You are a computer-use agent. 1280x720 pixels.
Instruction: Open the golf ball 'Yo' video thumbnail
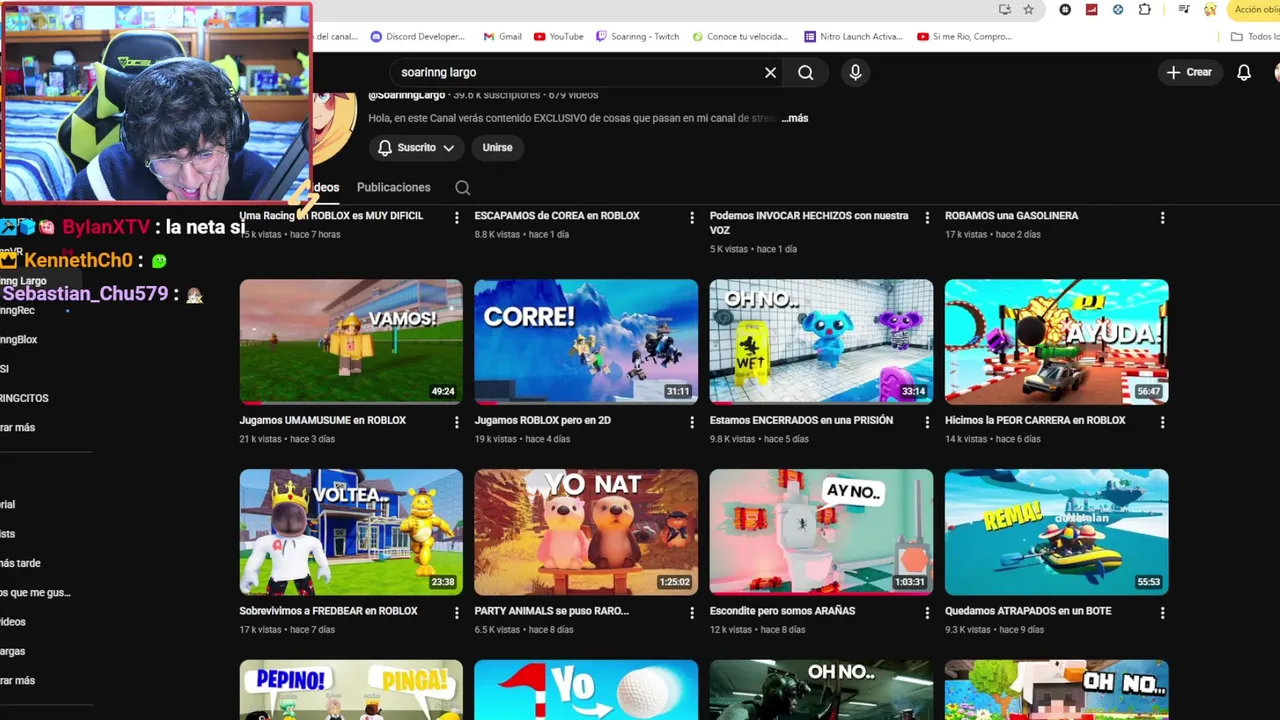(x=586, y=690)
